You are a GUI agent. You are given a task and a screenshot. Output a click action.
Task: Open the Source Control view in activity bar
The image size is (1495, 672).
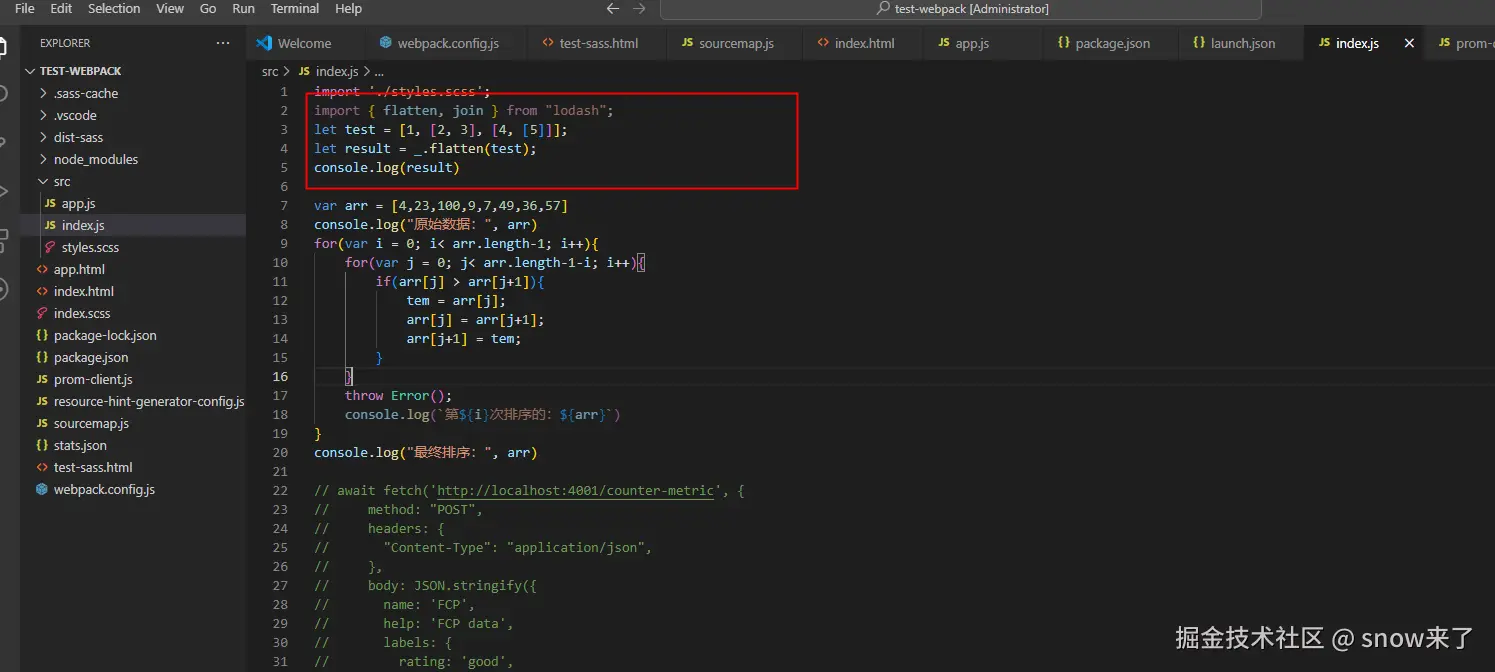3,142
